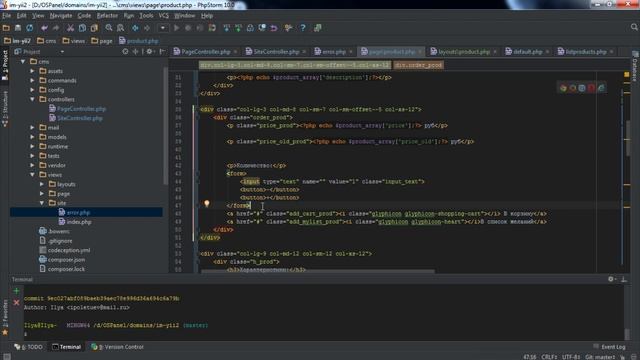Click the Copy toolbar icon

point(82,28)
